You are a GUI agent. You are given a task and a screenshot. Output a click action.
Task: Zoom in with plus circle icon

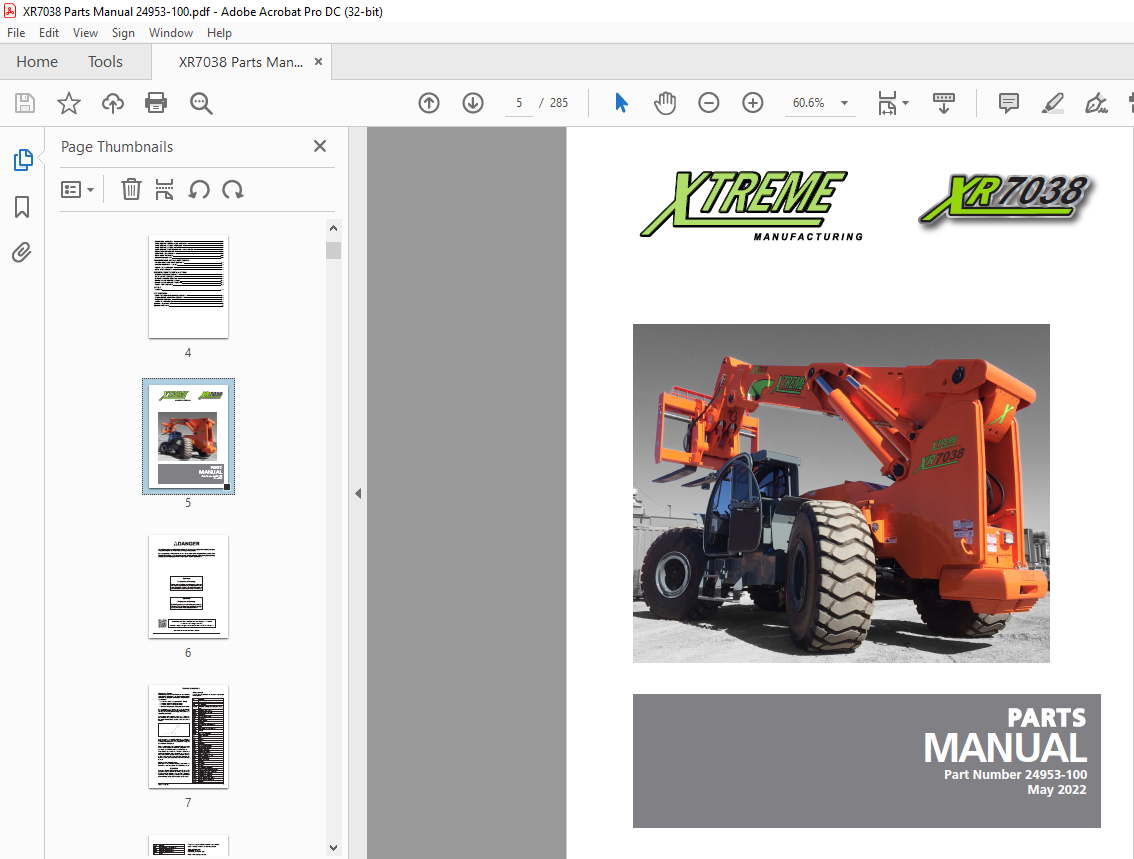point(753,103)
